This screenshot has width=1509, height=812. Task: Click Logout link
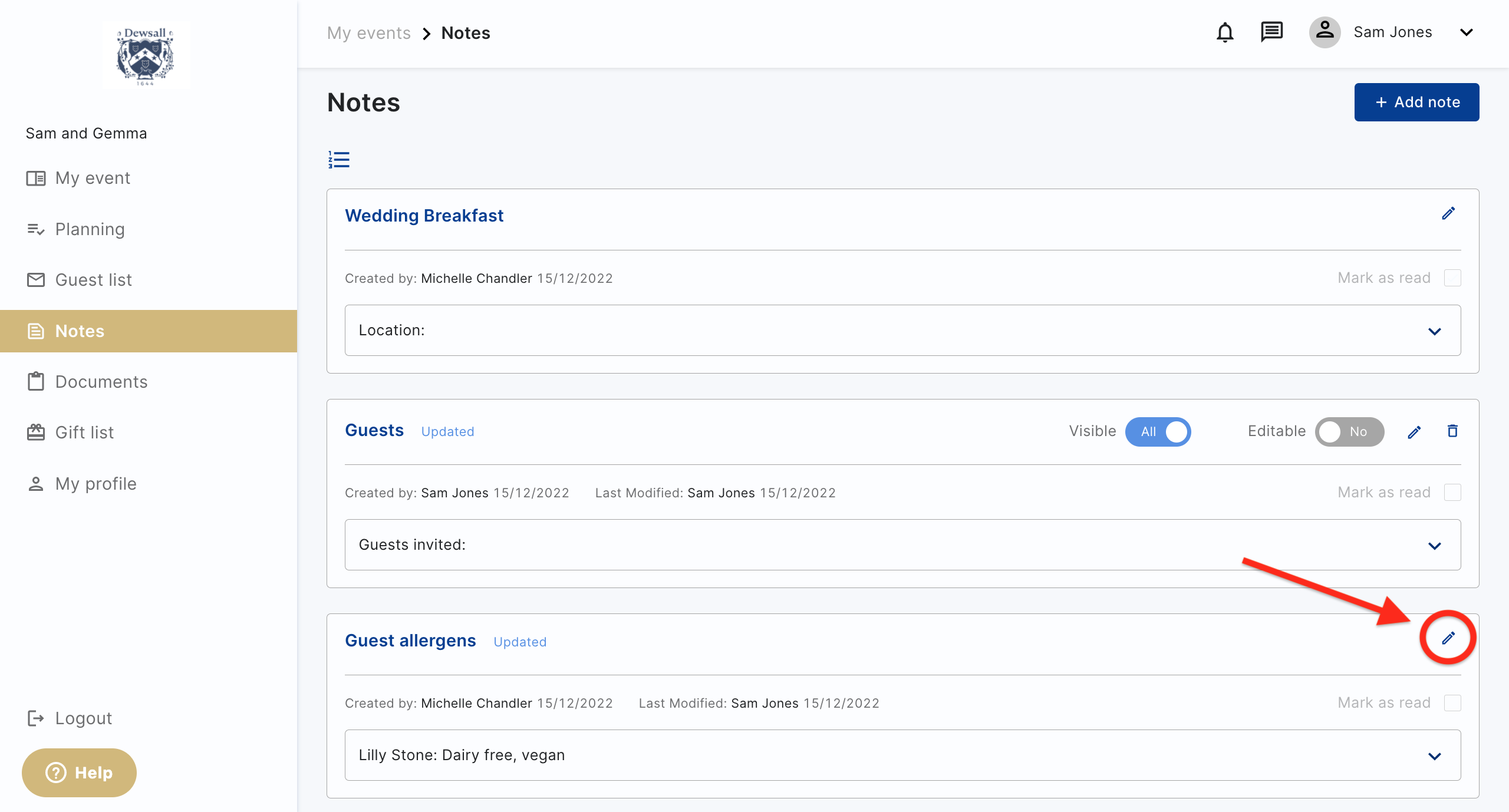83,718
